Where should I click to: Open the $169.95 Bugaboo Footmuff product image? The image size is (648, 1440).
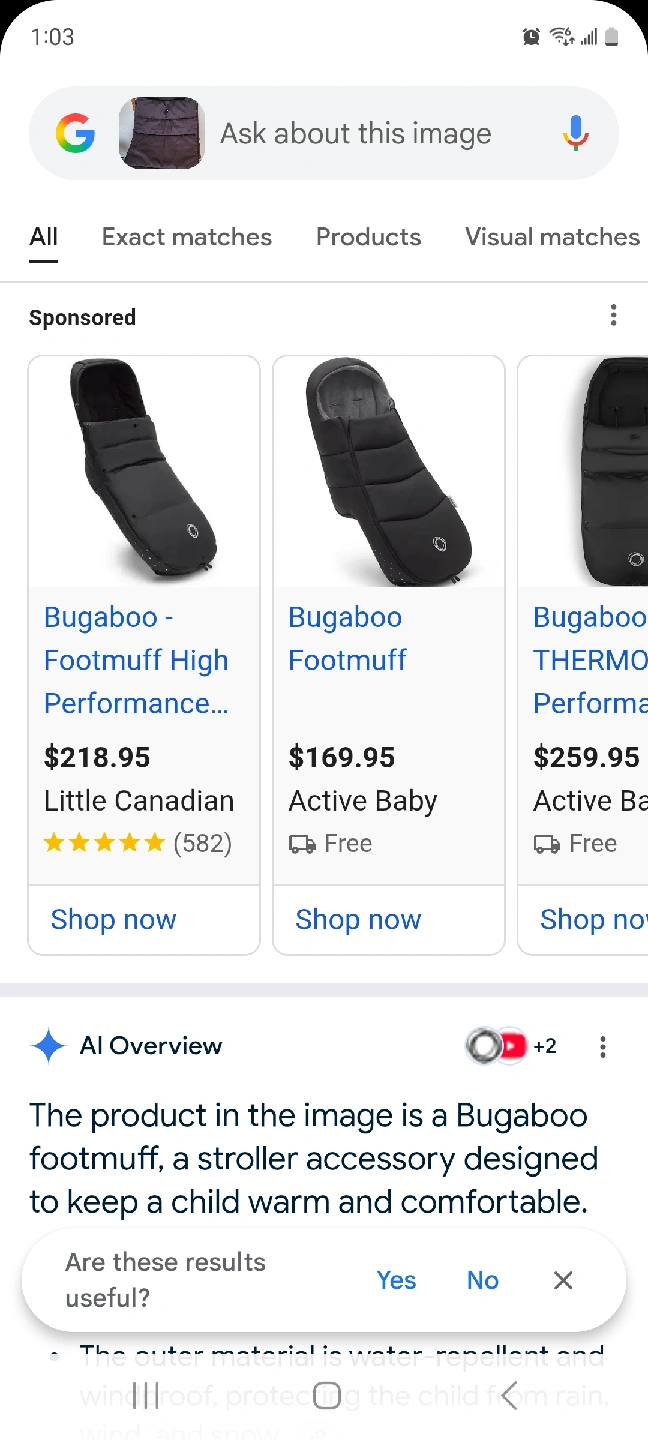coord(388,471)
